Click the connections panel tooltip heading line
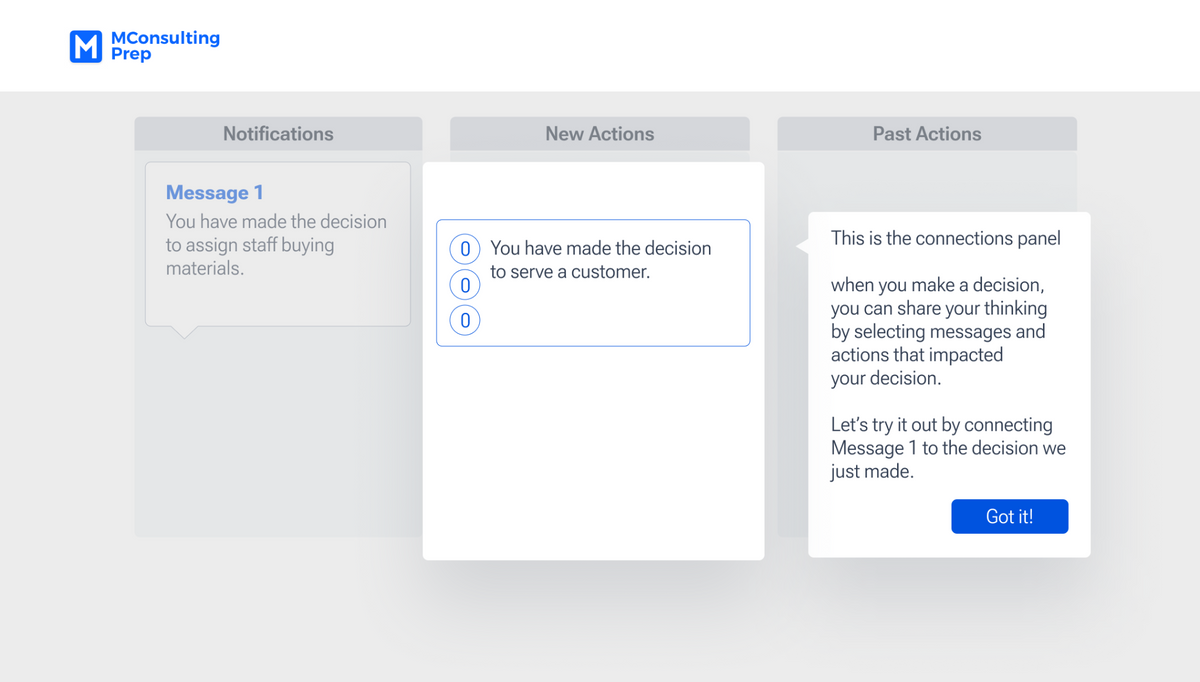Screen dimensions: 1200x682 pos(945,238)
